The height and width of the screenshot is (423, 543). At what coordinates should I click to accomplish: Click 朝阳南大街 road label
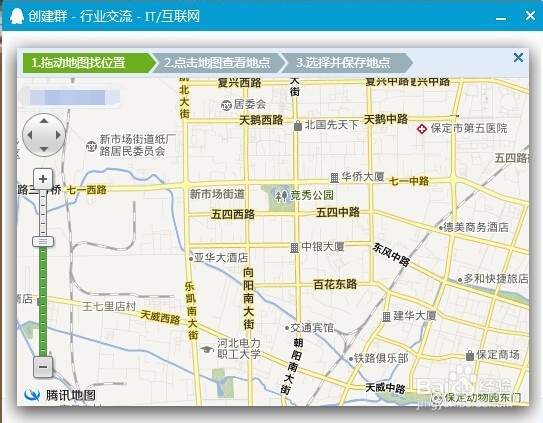[292, 366]
